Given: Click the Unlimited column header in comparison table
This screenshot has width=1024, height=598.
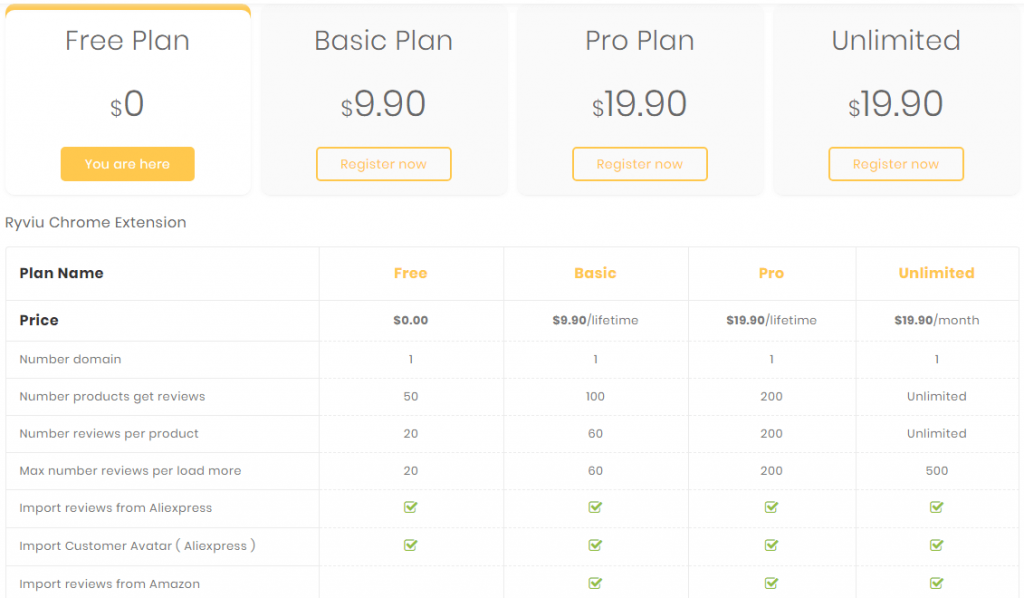Looking at the screenshot, I should (936, 273).
